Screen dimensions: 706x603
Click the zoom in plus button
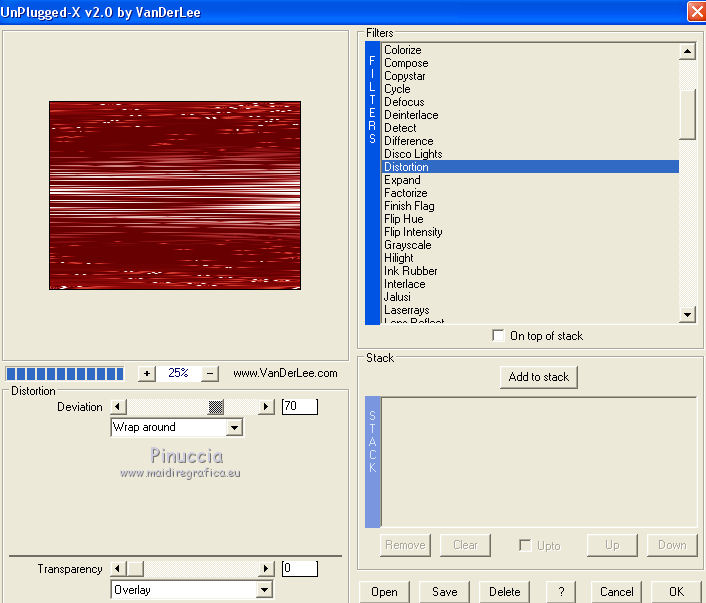pos(147,373)
